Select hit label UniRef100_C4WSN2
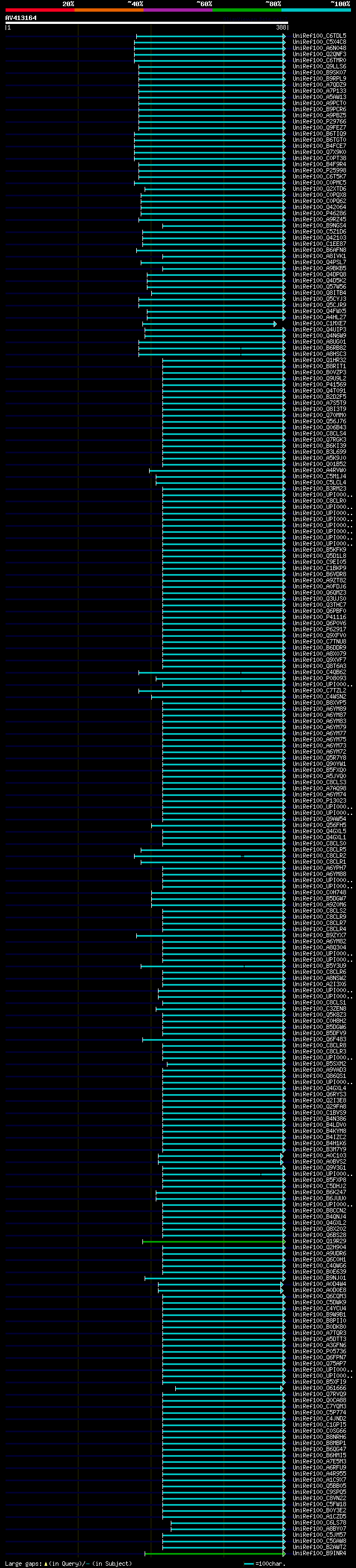Image resolution: width=356 pixels, height=1568 pixels. [319, 697]
